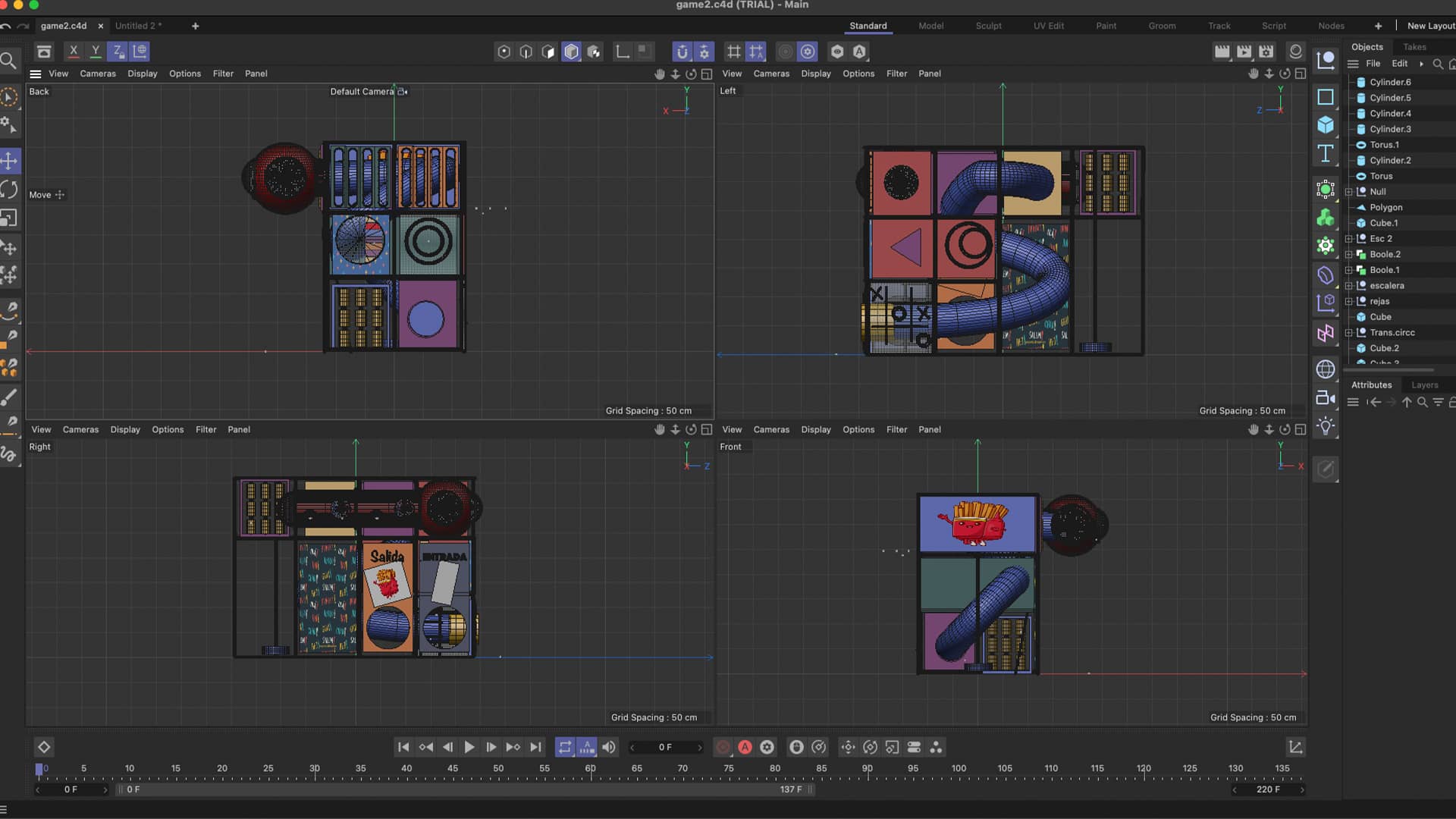Image resolution: width=1456 pixels, height=819 pixels.
Task: Add a Camera object from the right palette
Action: [x=1326, y=397]
